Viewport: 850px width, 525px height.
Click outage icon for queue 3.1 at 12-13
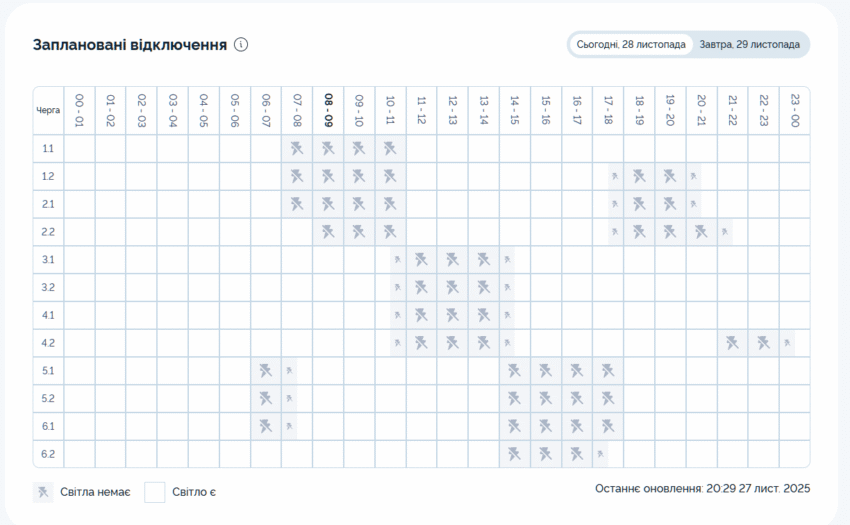point(452,260)
